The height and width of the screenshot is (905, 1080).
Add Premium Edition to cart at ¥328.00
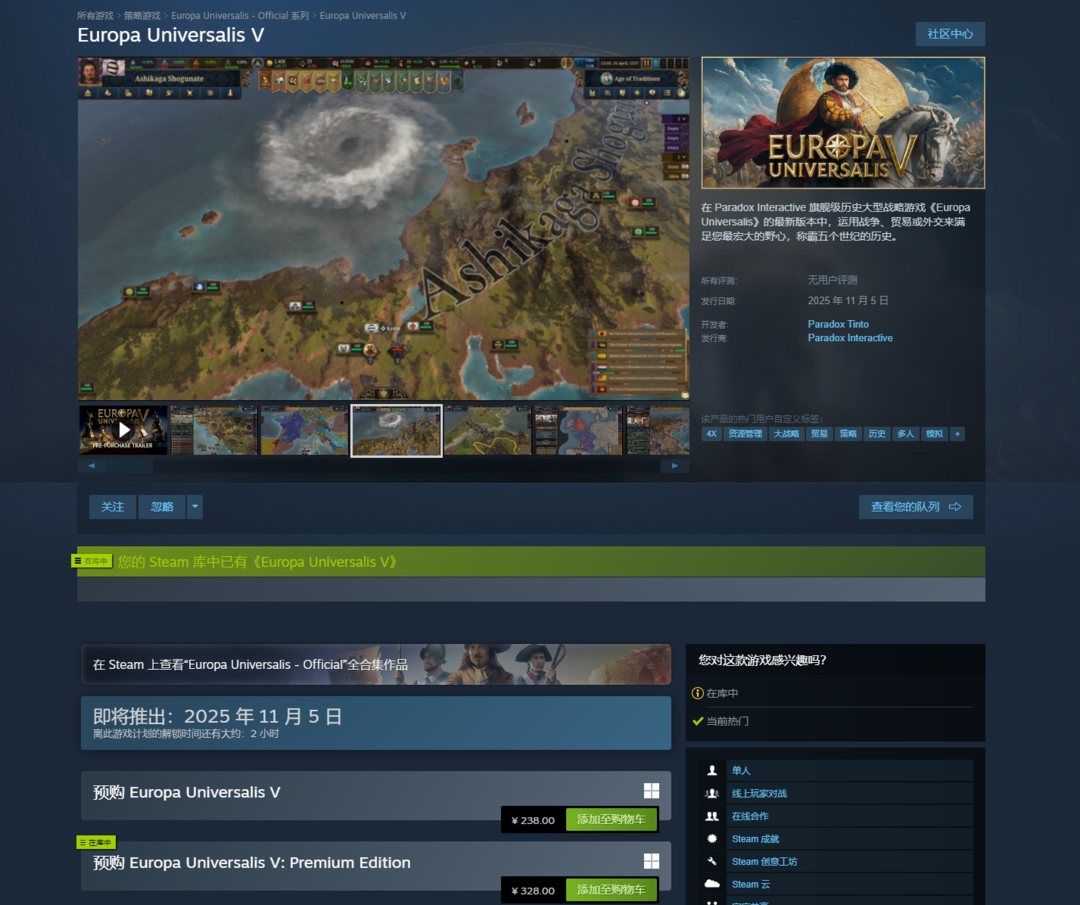click(611, 890)
